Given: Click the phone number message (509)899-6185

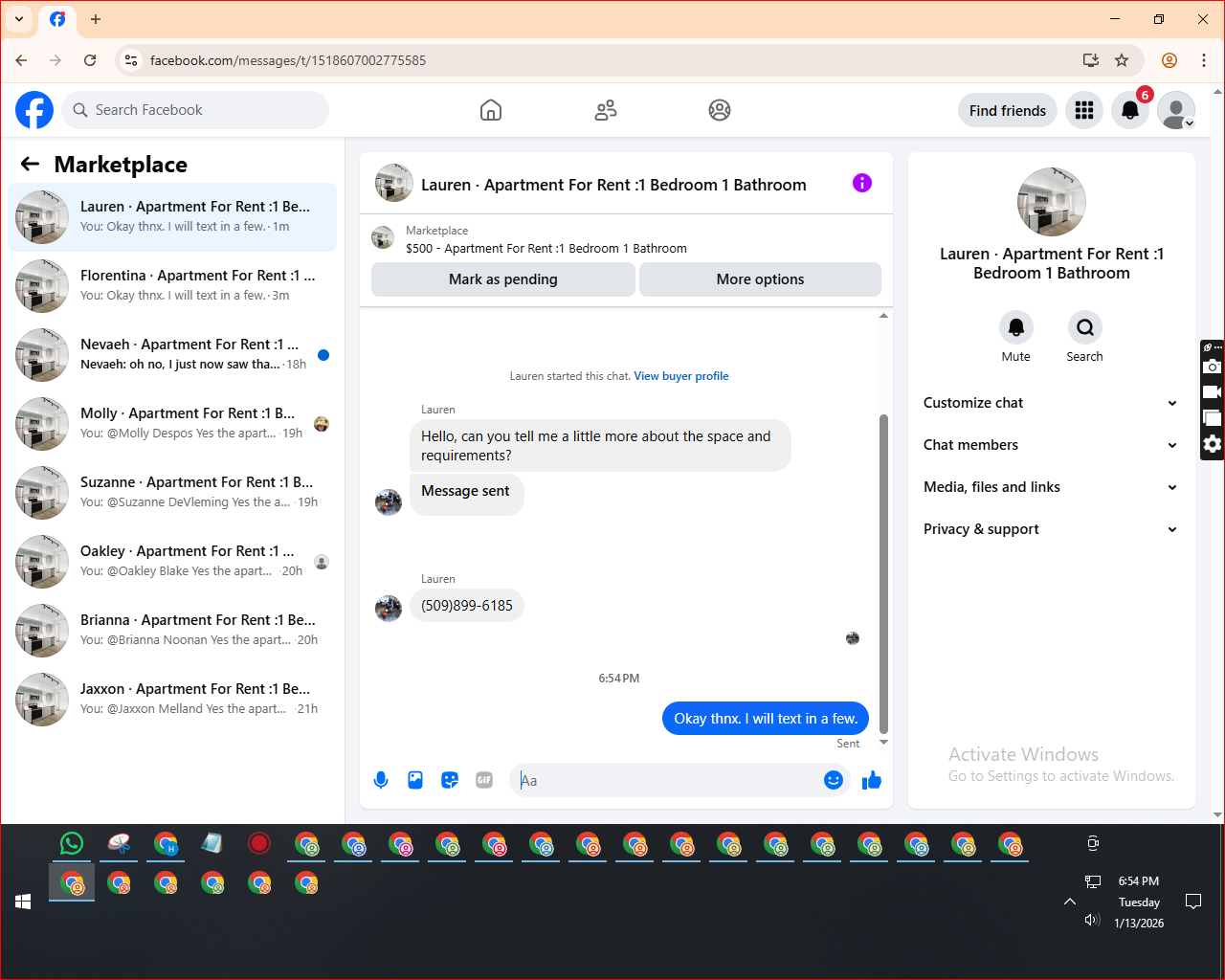Looking at the screenshot, I should tap(467, 606).
